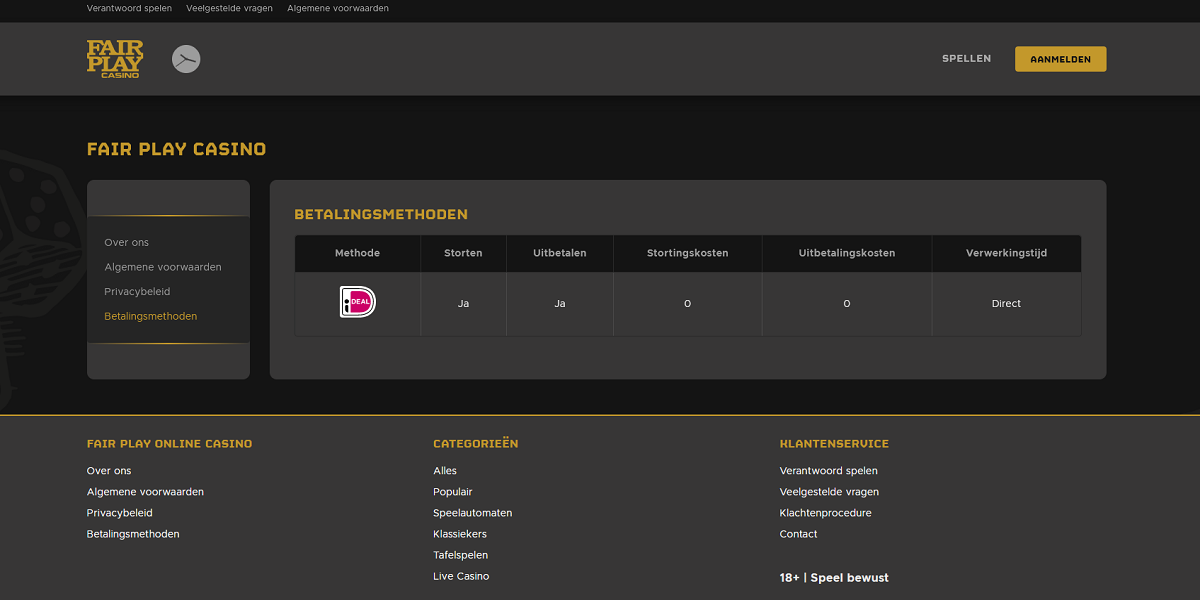The width and height of the screenshot is (1200, 600).
Task: Open Algemene voorwaarden in top bar
Action: 338,8
